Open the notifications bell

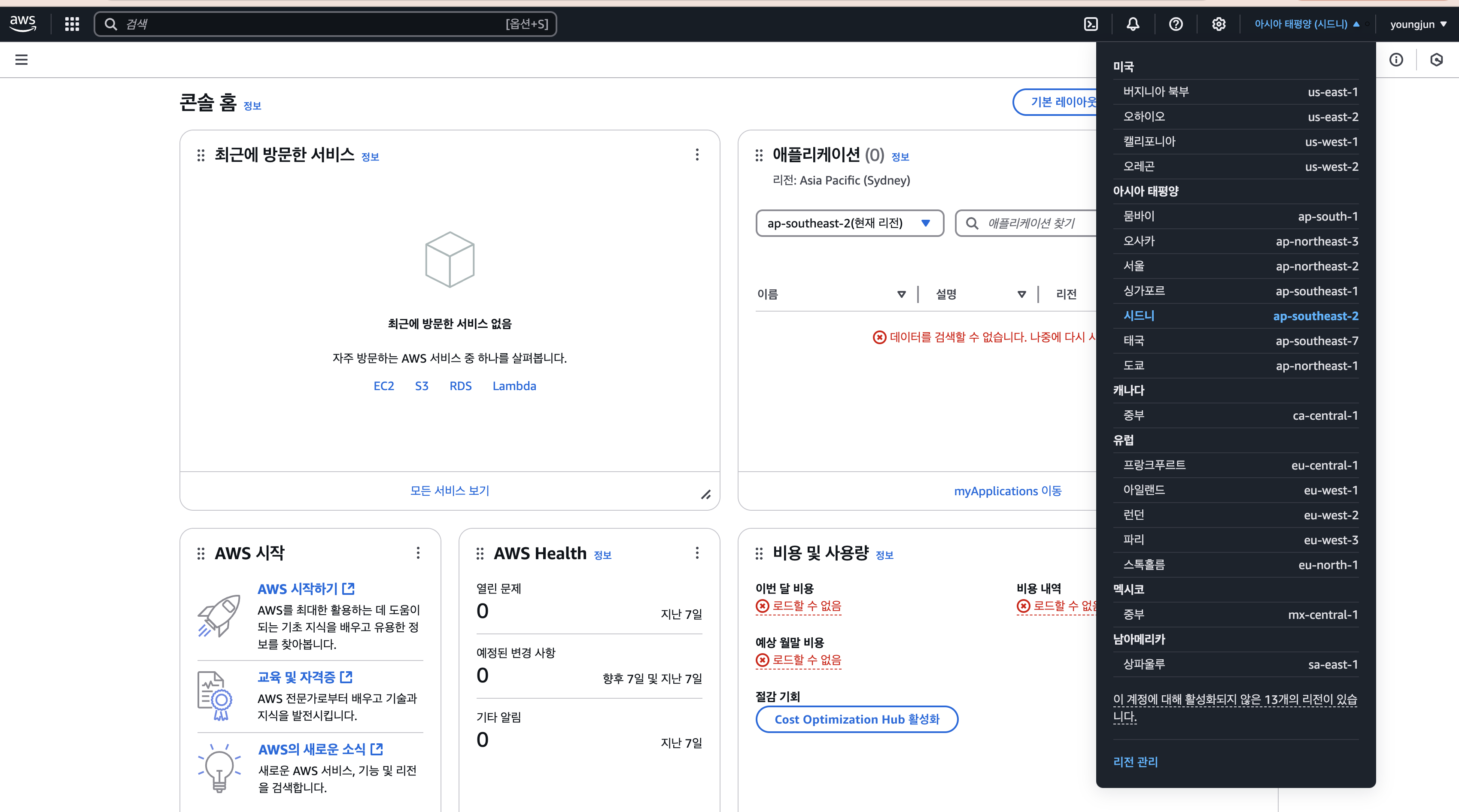[1133, 24]
